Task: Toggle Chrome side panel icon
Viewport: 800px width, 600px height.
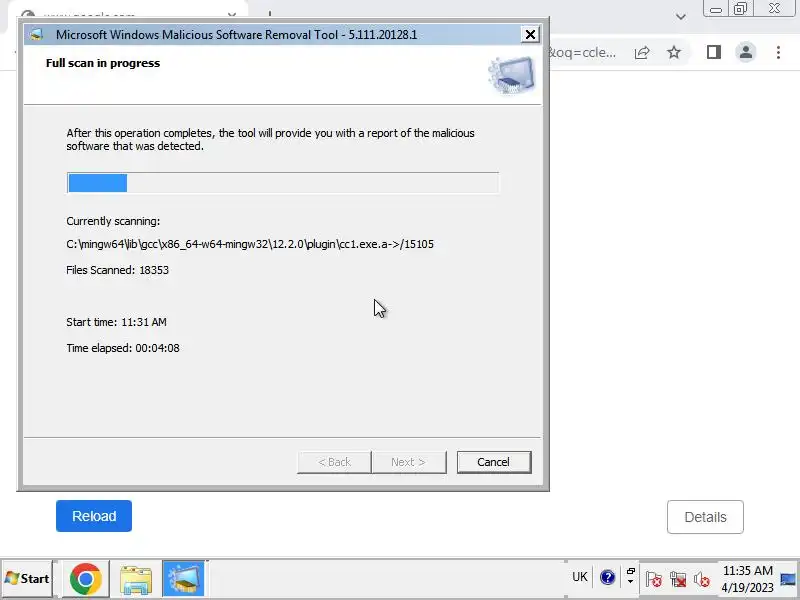Action: (x=714, y=52)
